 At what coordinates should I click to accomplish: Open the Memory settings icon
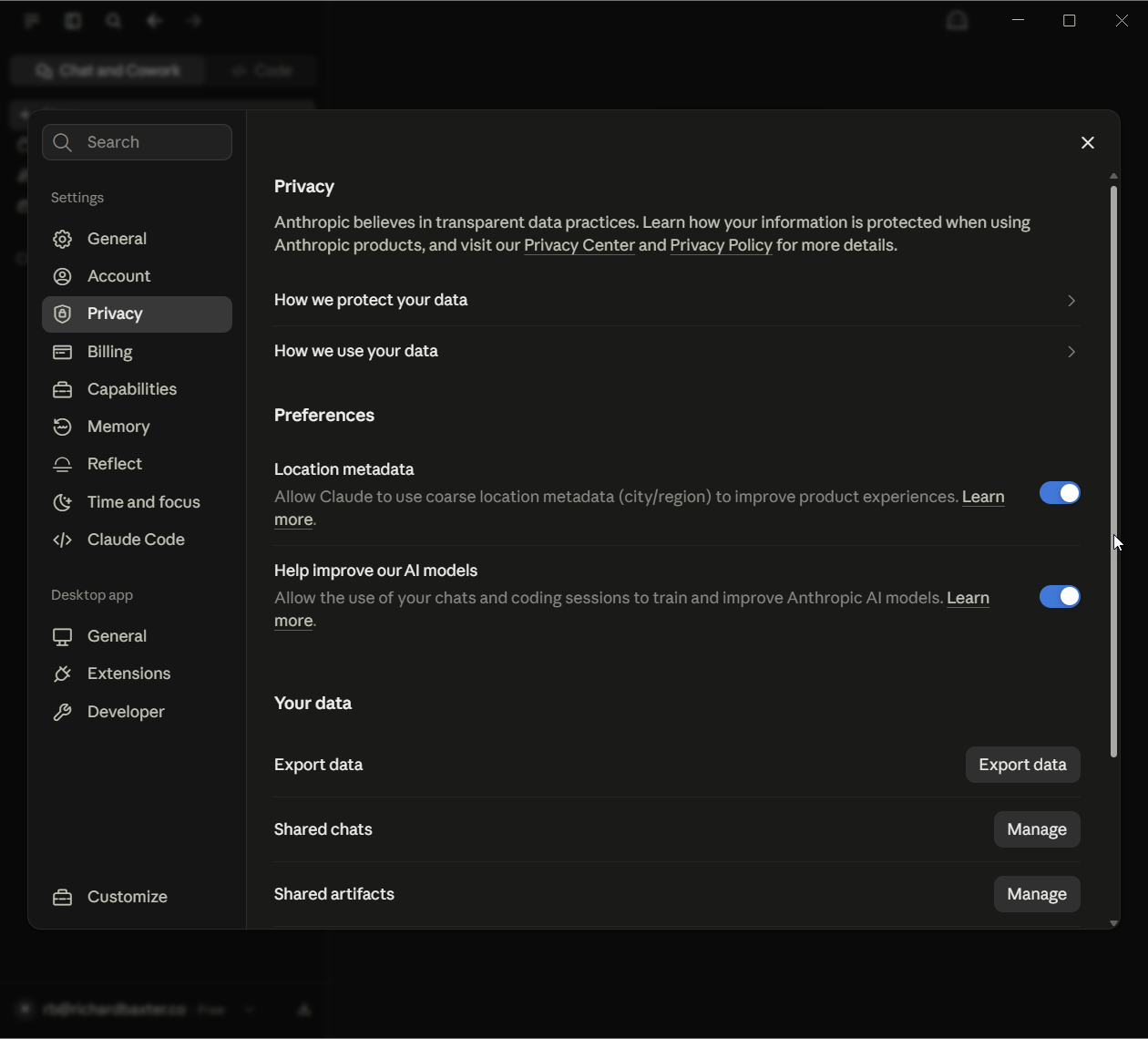(62, 427)
